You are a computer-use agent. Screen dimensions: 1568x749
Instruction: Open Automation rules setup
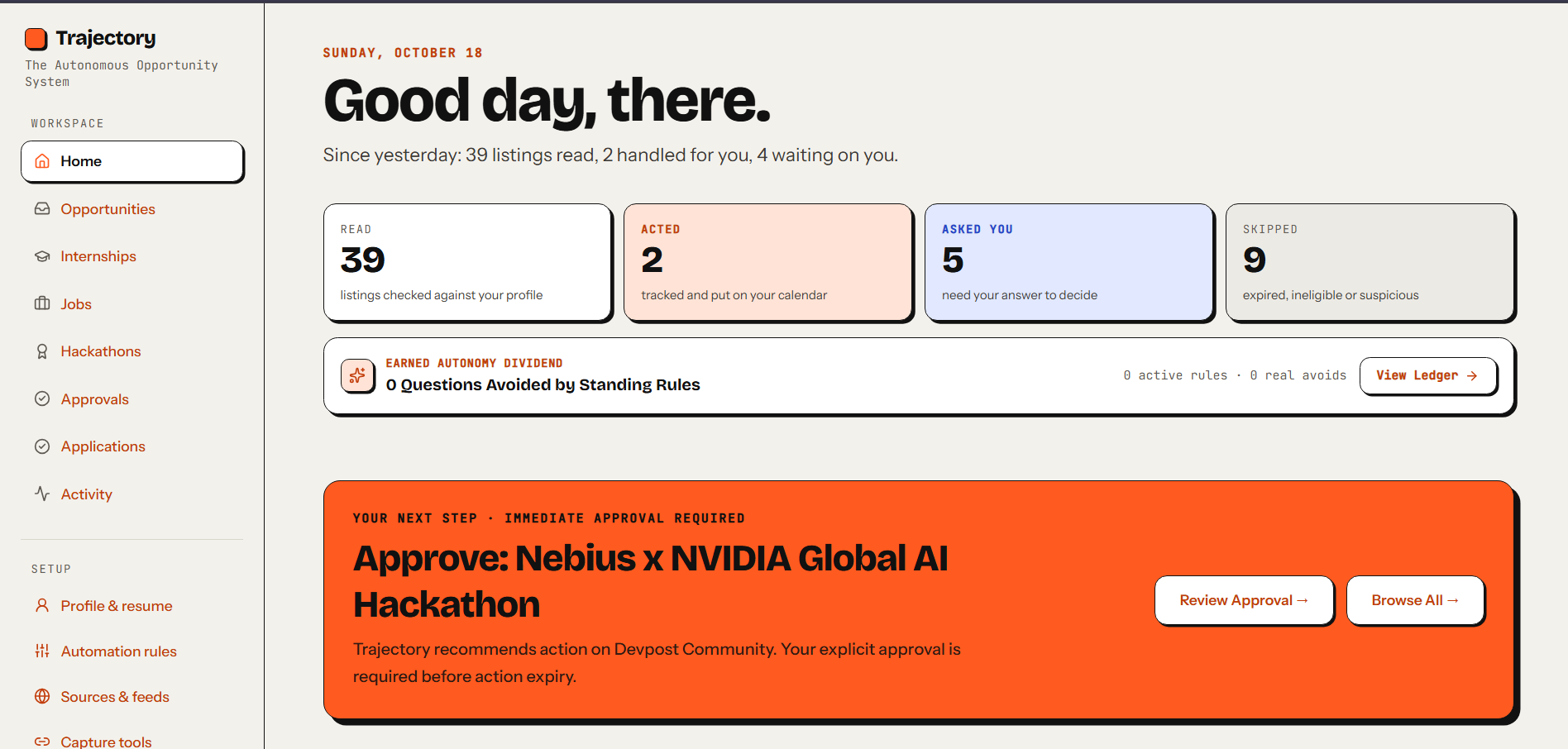click(x=132, y=651)
